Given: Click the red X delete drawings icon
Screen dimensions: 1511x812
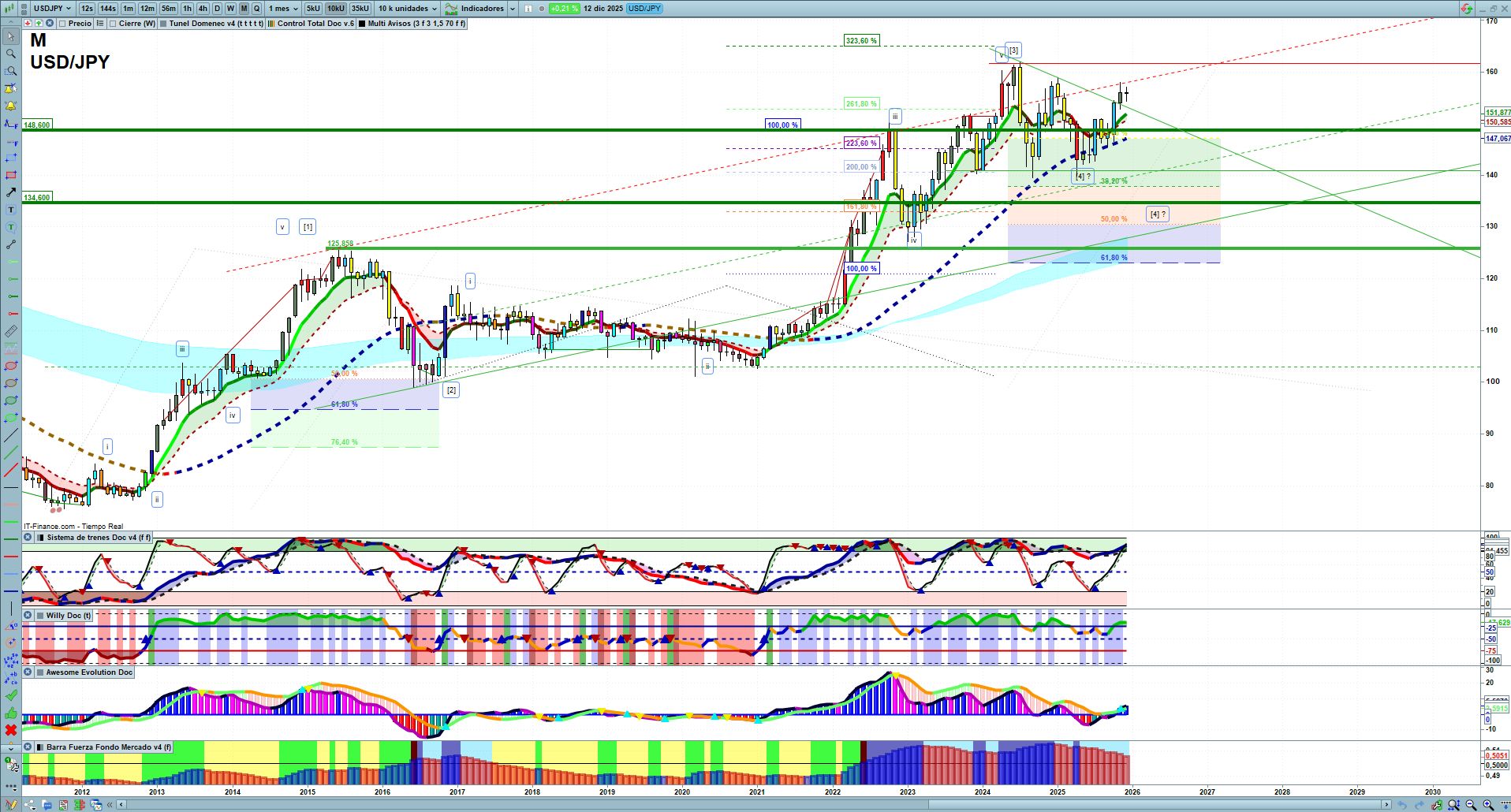Looking at the screenshot, I should tap(11, 730).
